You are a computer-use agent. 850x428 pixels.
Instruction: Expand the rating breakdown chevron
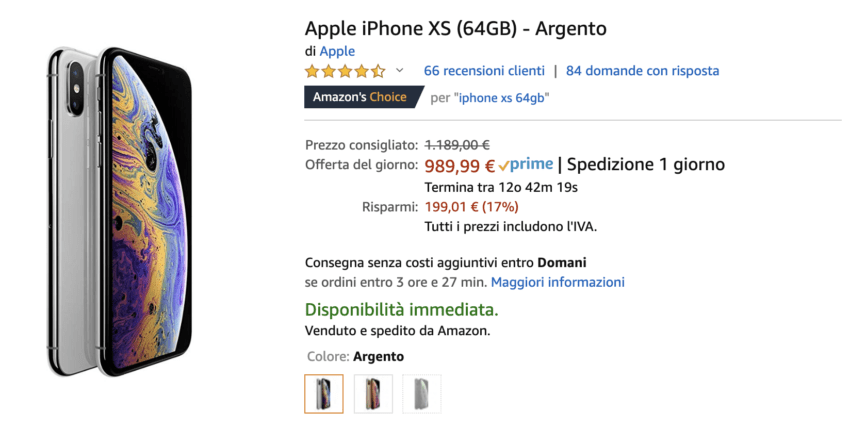pos(400,71)
